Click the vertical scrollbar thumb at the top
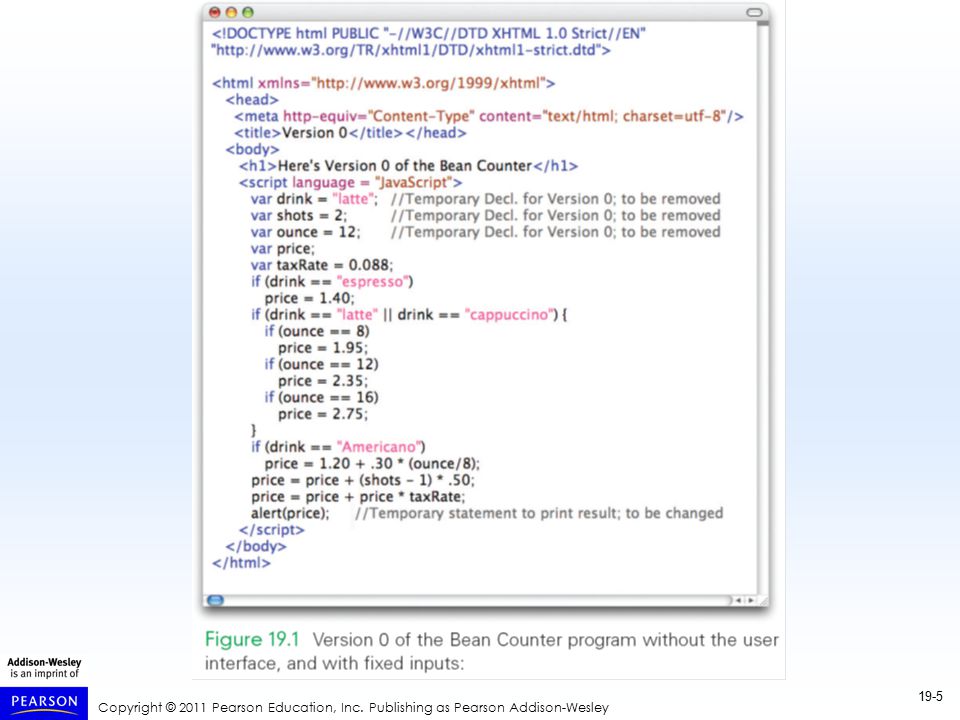Image resolution: width=960 pixels, height=720 pixels. click(x=763, y=23)
